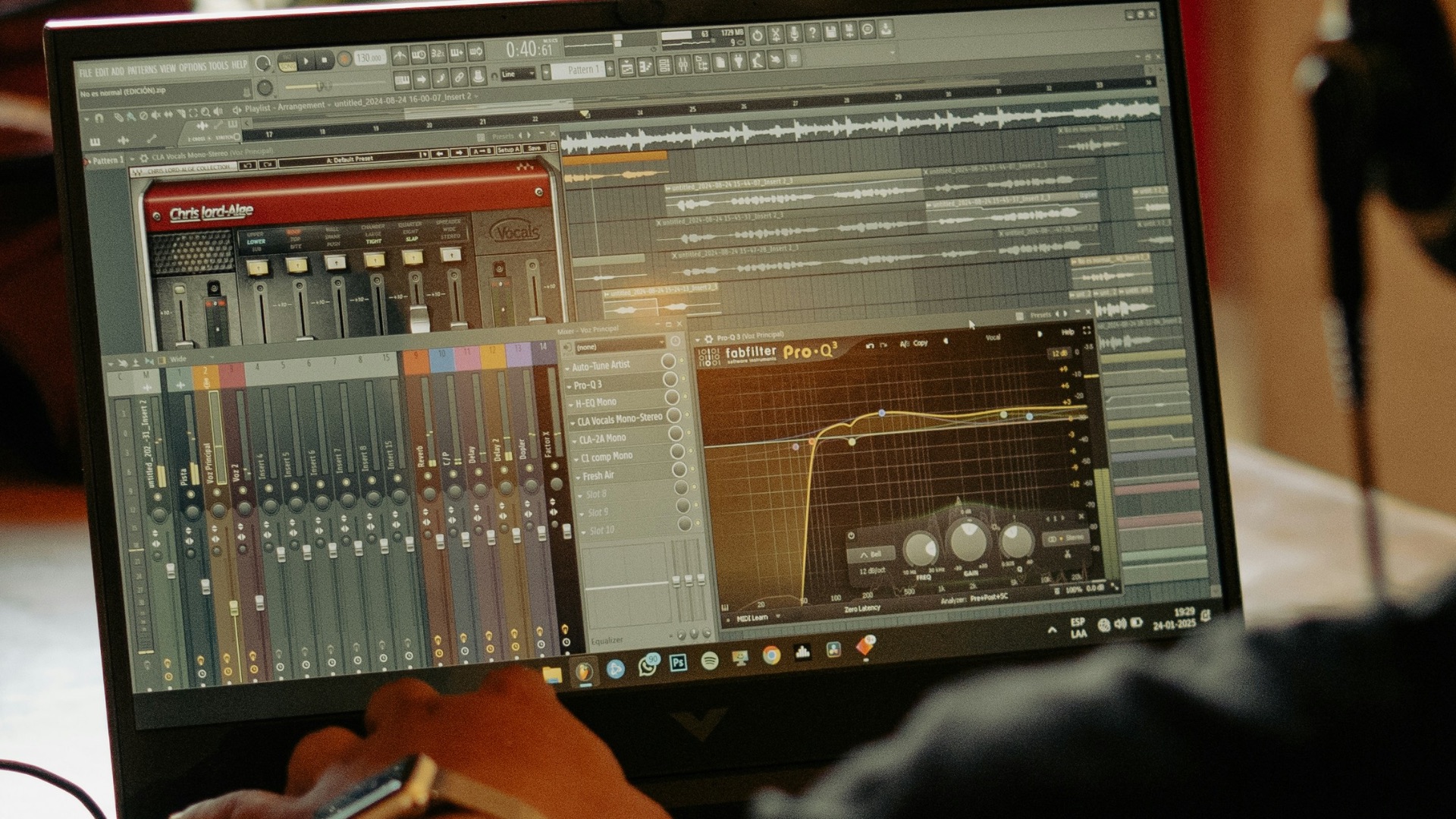The image size is (1456, 819).
Task: Open the Fresh Air slot arrow menu
Action: [x=578, y=478]
